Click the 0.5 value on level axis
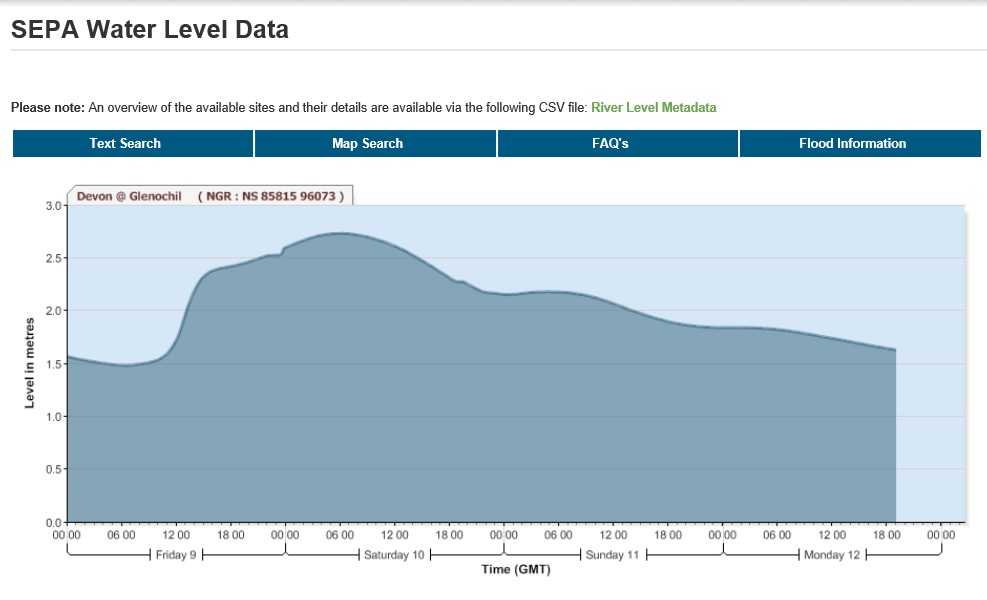987x600 pixels. pyautogui.click(x=51, y=470)
